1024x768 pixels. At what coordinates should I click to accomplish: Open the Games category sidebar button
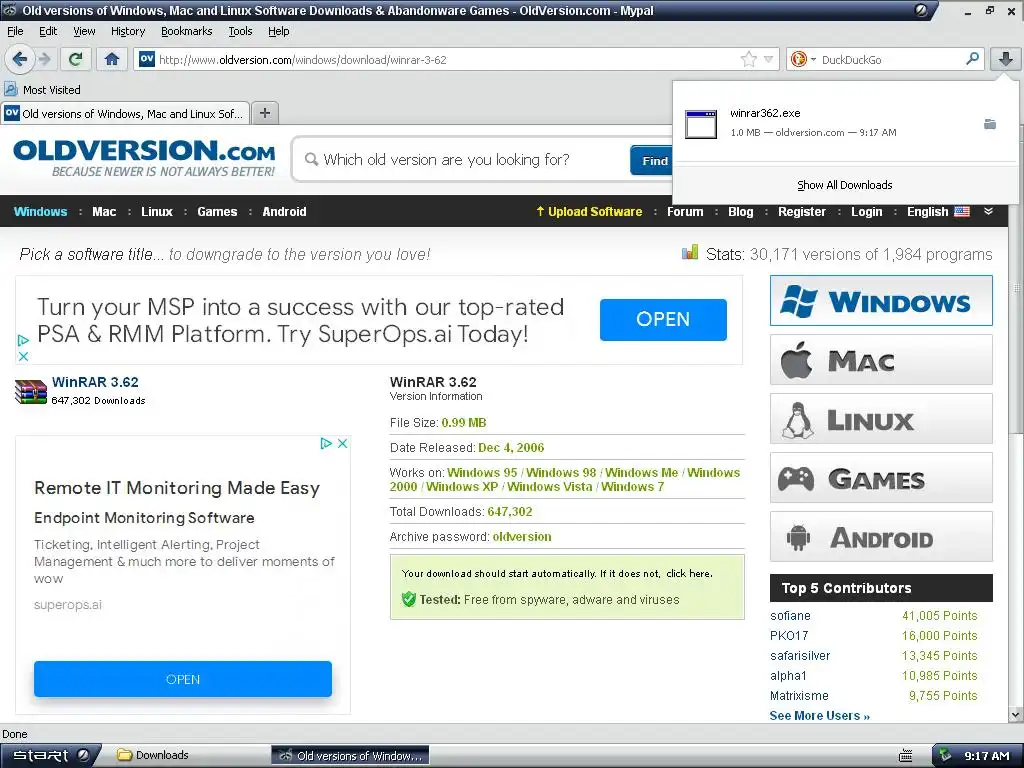point(881,478)
